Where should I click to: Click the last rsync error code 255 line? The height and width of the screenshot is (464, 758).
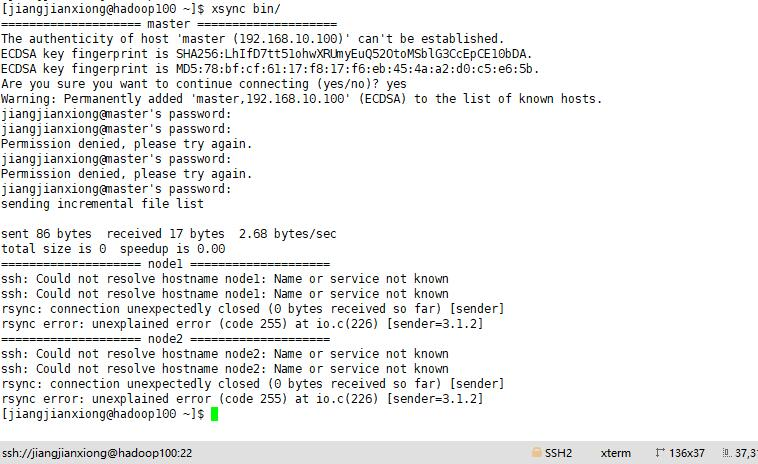[x=242, y=398]
